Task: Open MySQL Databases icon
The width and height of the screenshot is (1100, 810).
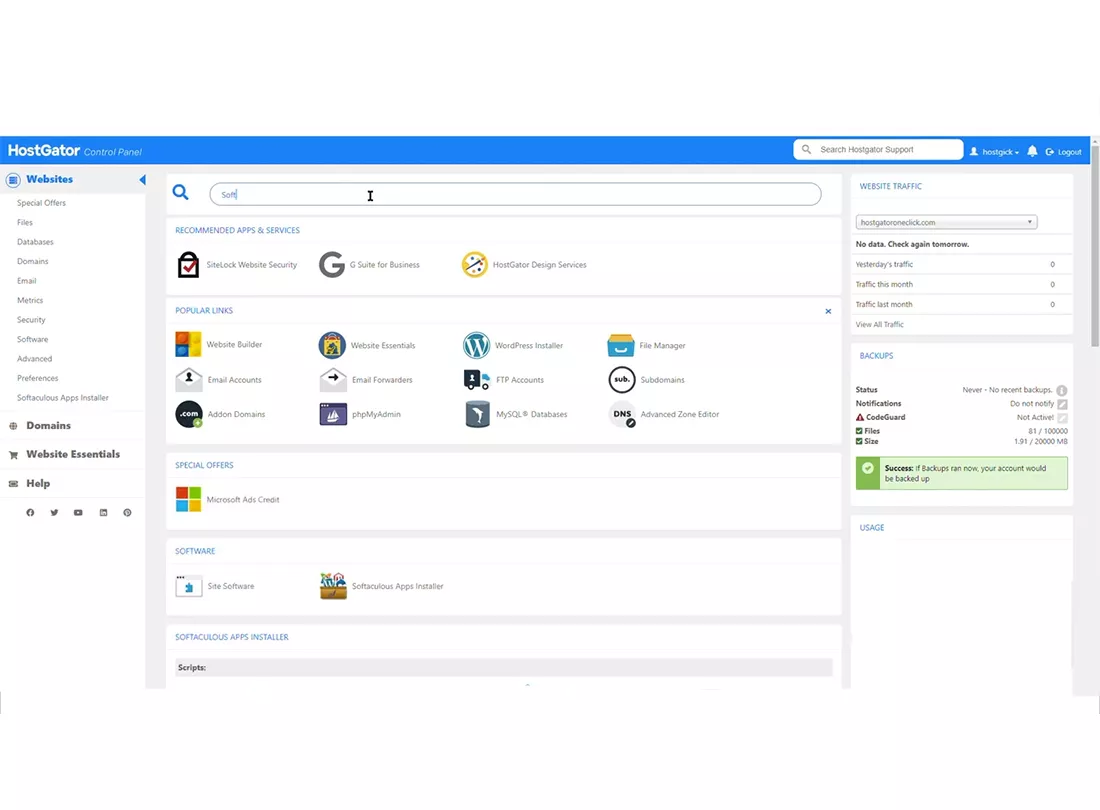Action: (478, 414)
